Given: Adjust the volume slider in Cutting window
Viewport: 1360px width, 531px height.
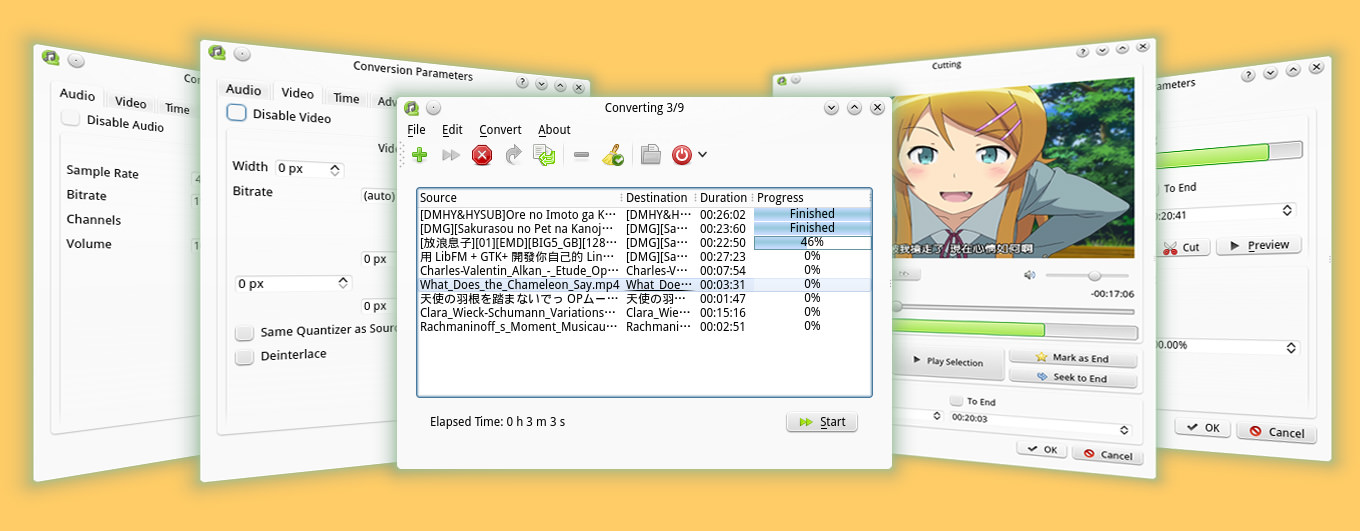Looking at the screenshot, I should [1094, 276].
